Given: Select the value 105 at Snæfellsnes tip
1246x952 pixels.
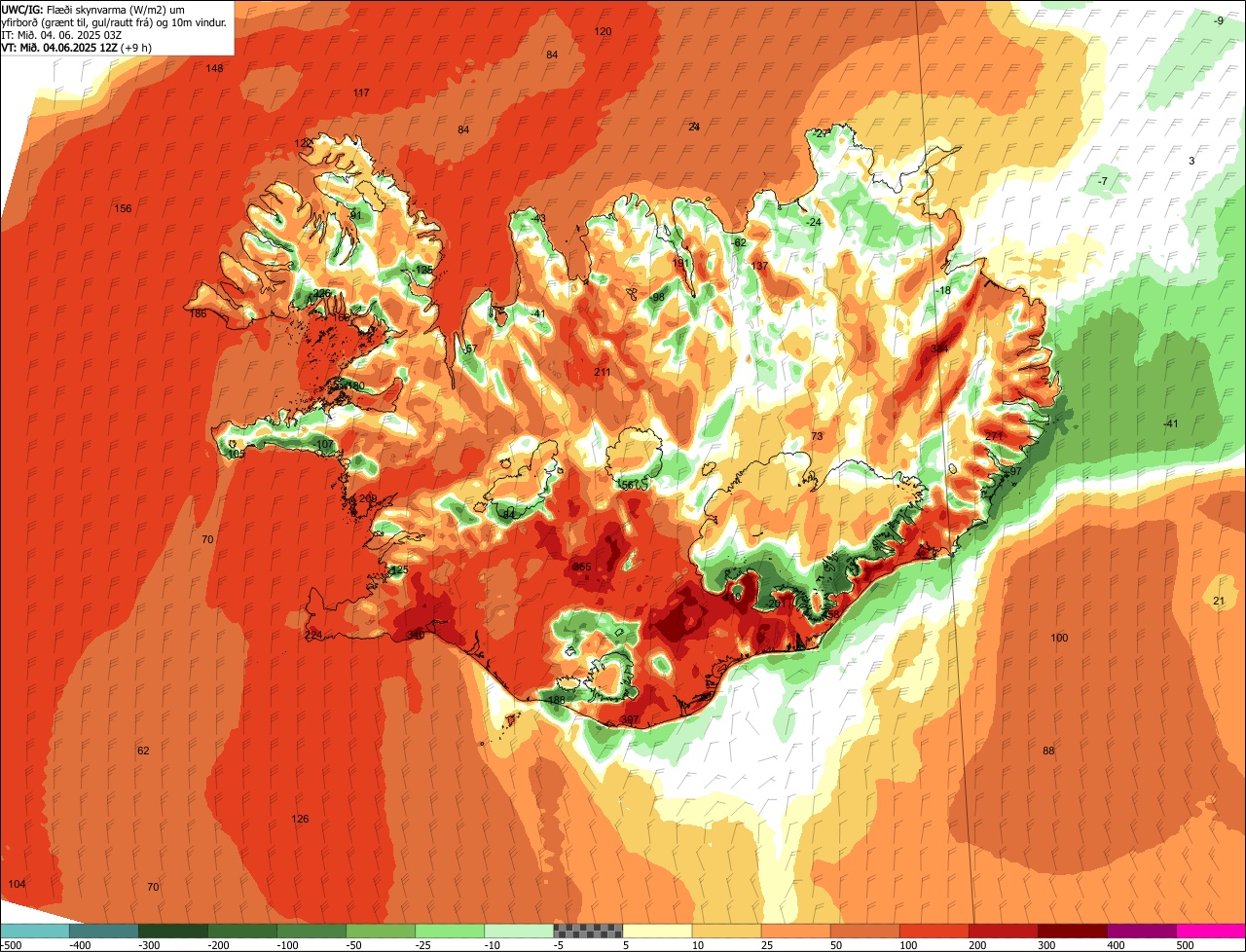Looking at the screenshot, I should [x=236, y=454].
